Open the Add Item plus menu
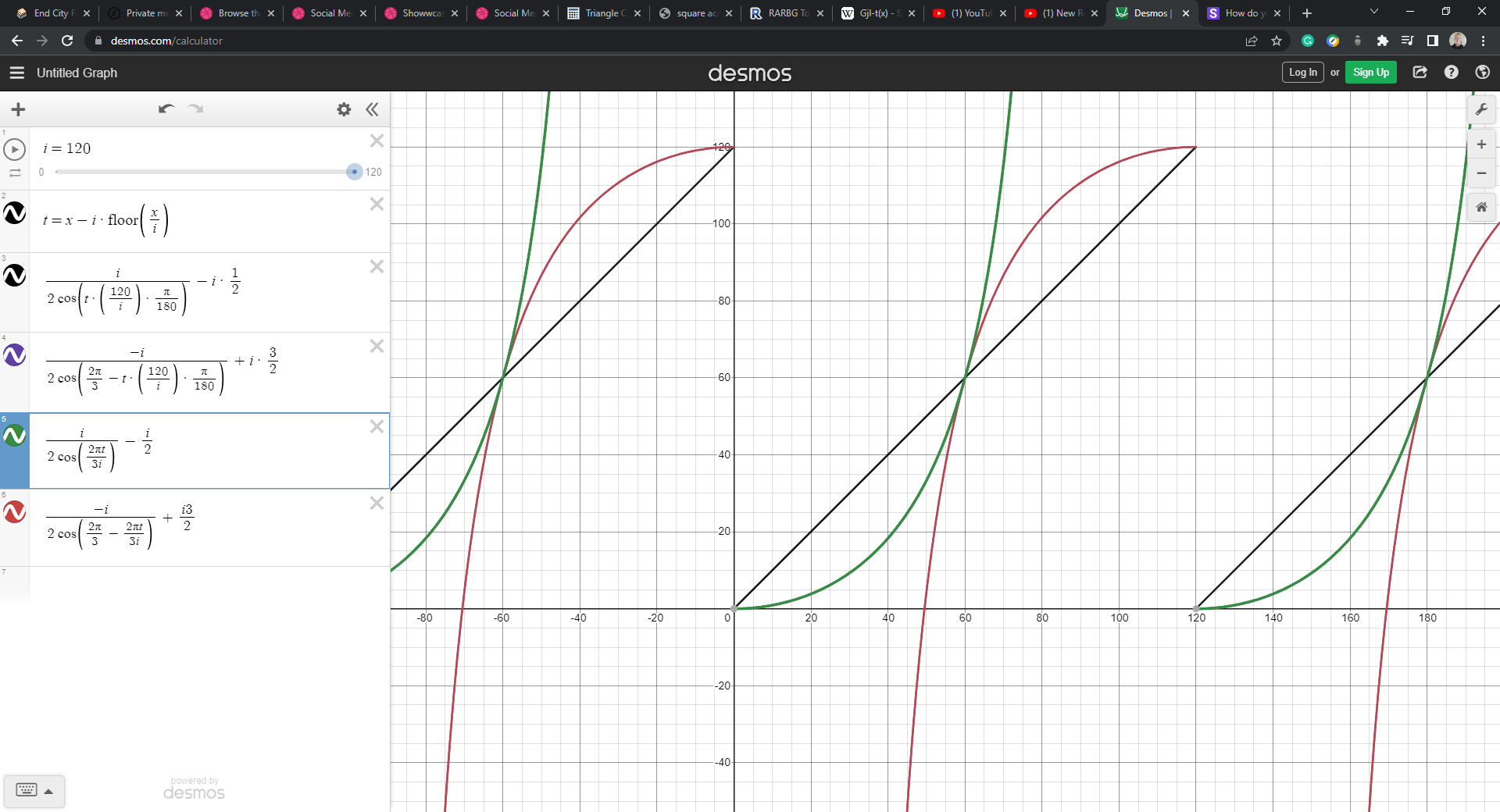This screenshot has height=812, width=1500. click(19, 109)
